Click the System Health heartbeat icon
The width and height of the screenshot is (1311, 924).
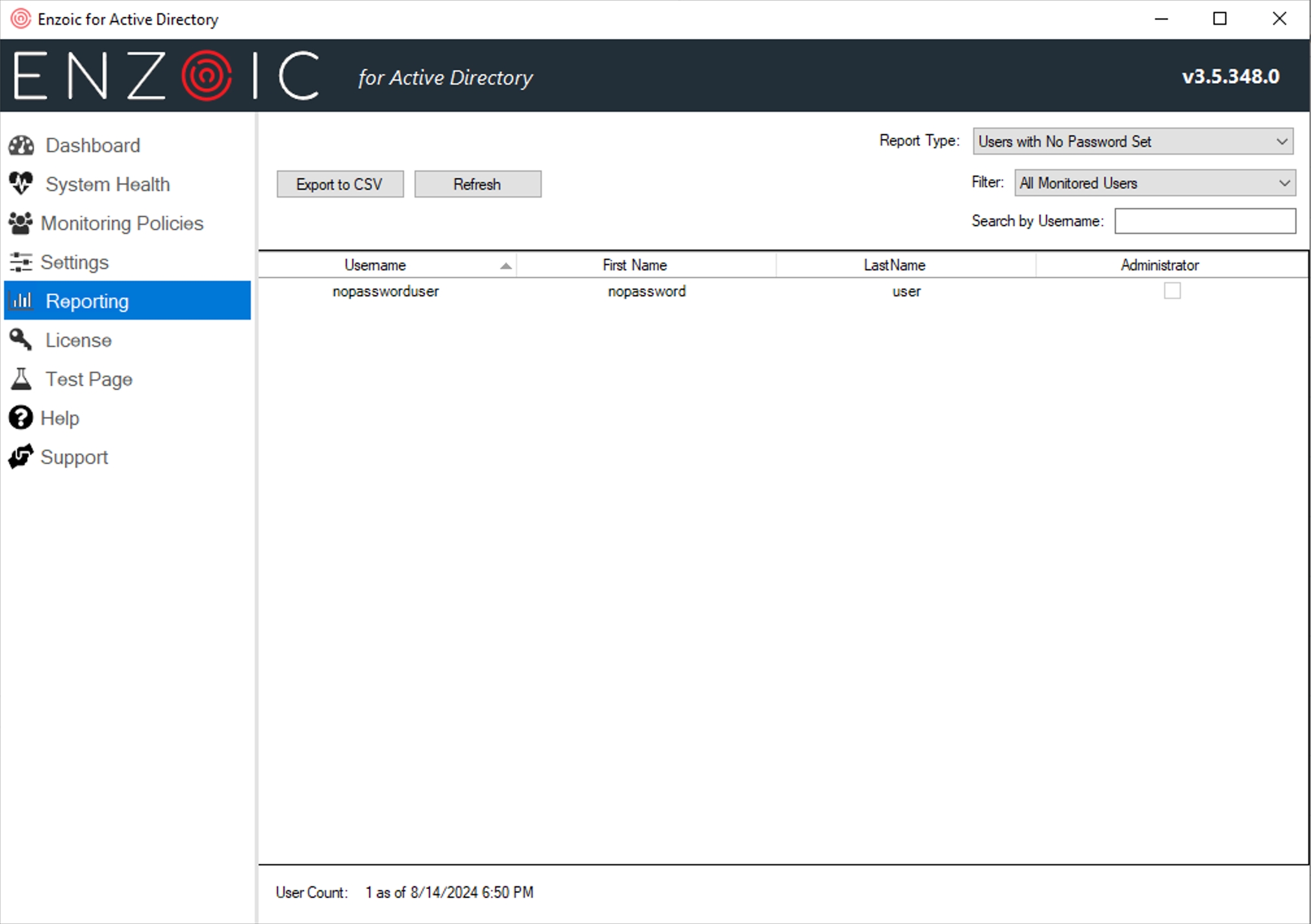point(21,184)
